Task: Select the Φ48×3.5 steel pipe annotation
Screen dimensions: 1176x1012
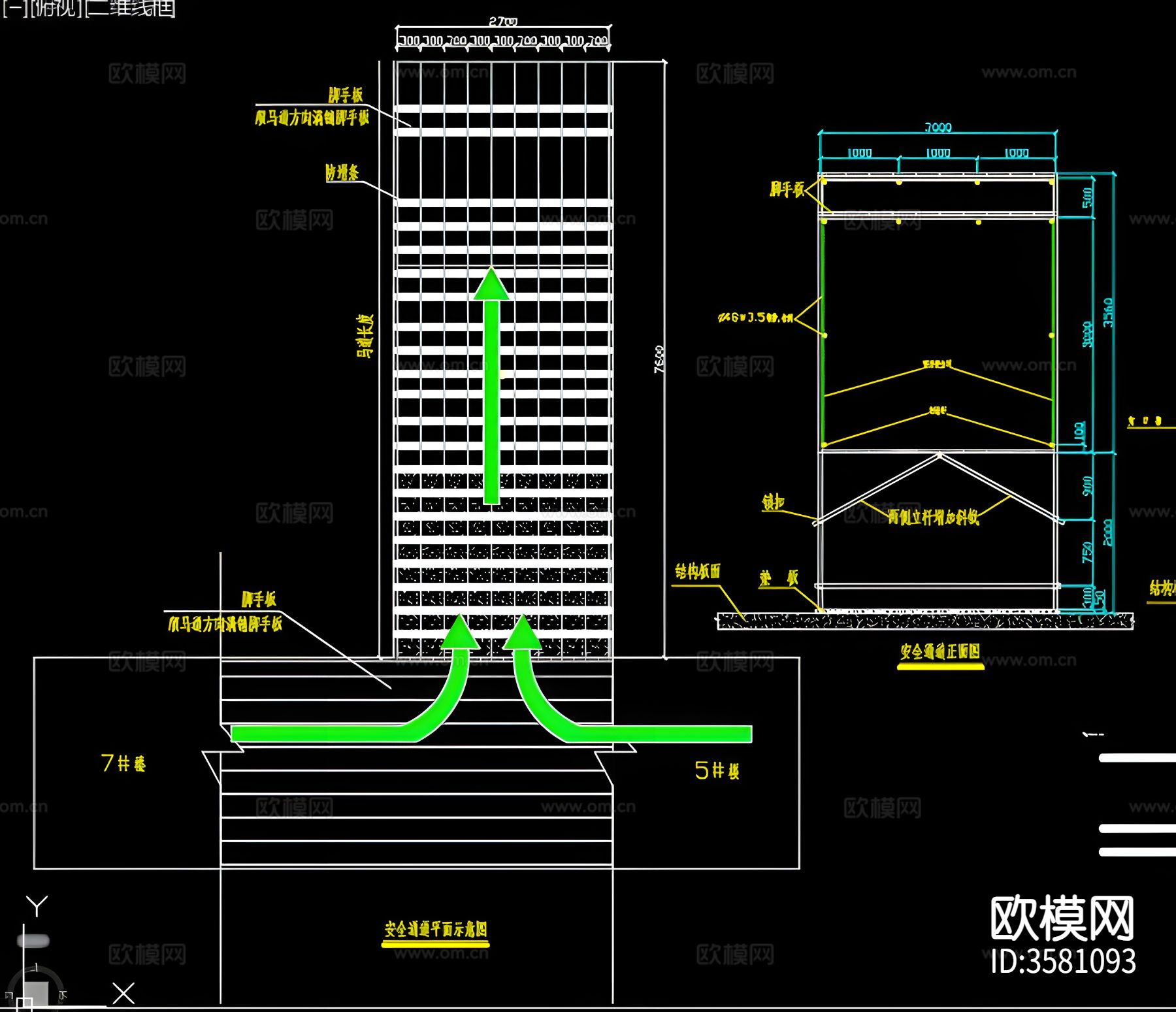Action: point(755,318)
